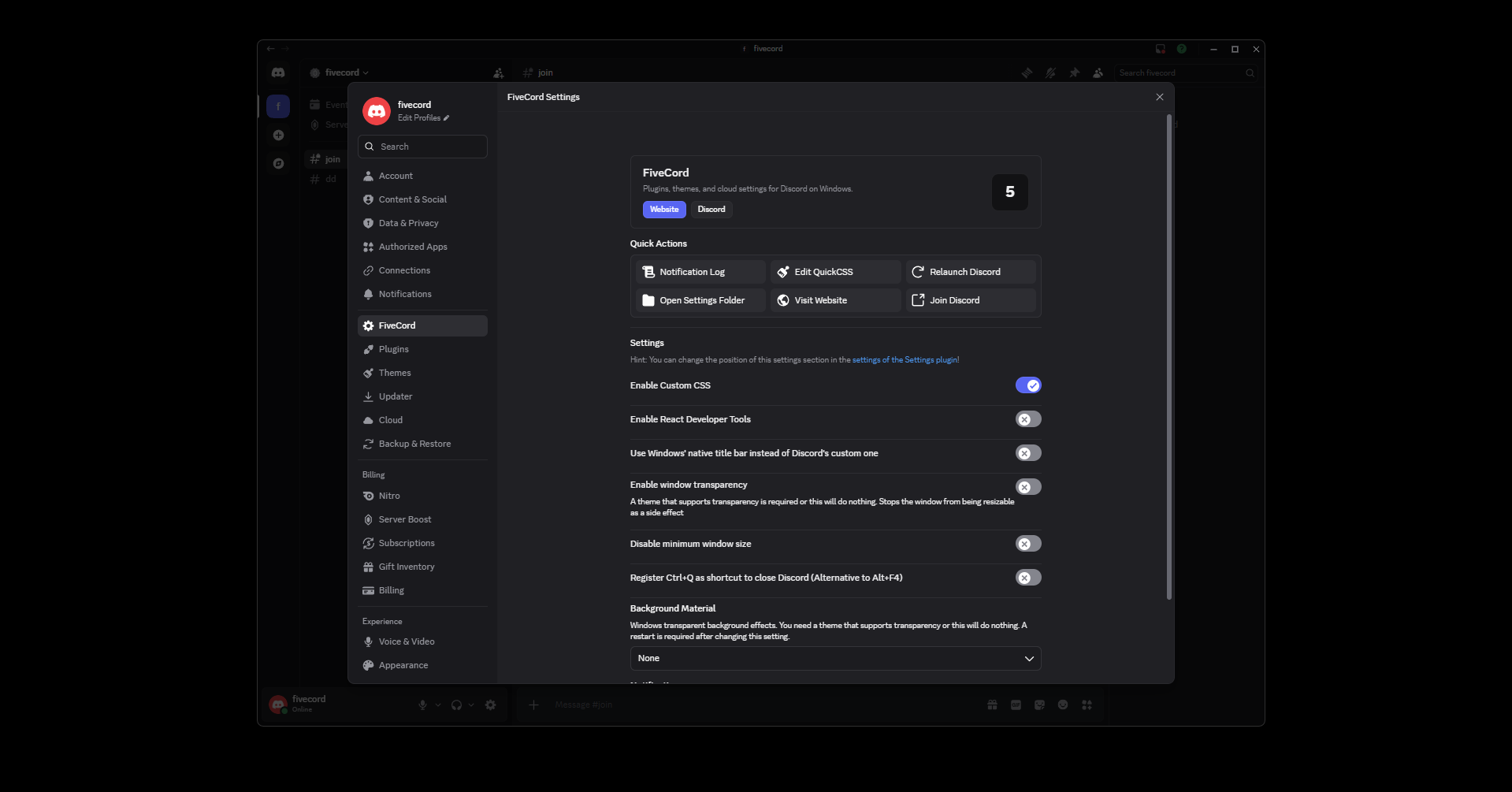Click Relaunch Discord quick action
This screenshot has height=792, width=1512.
pyautogui.click(x=971, y=272)
